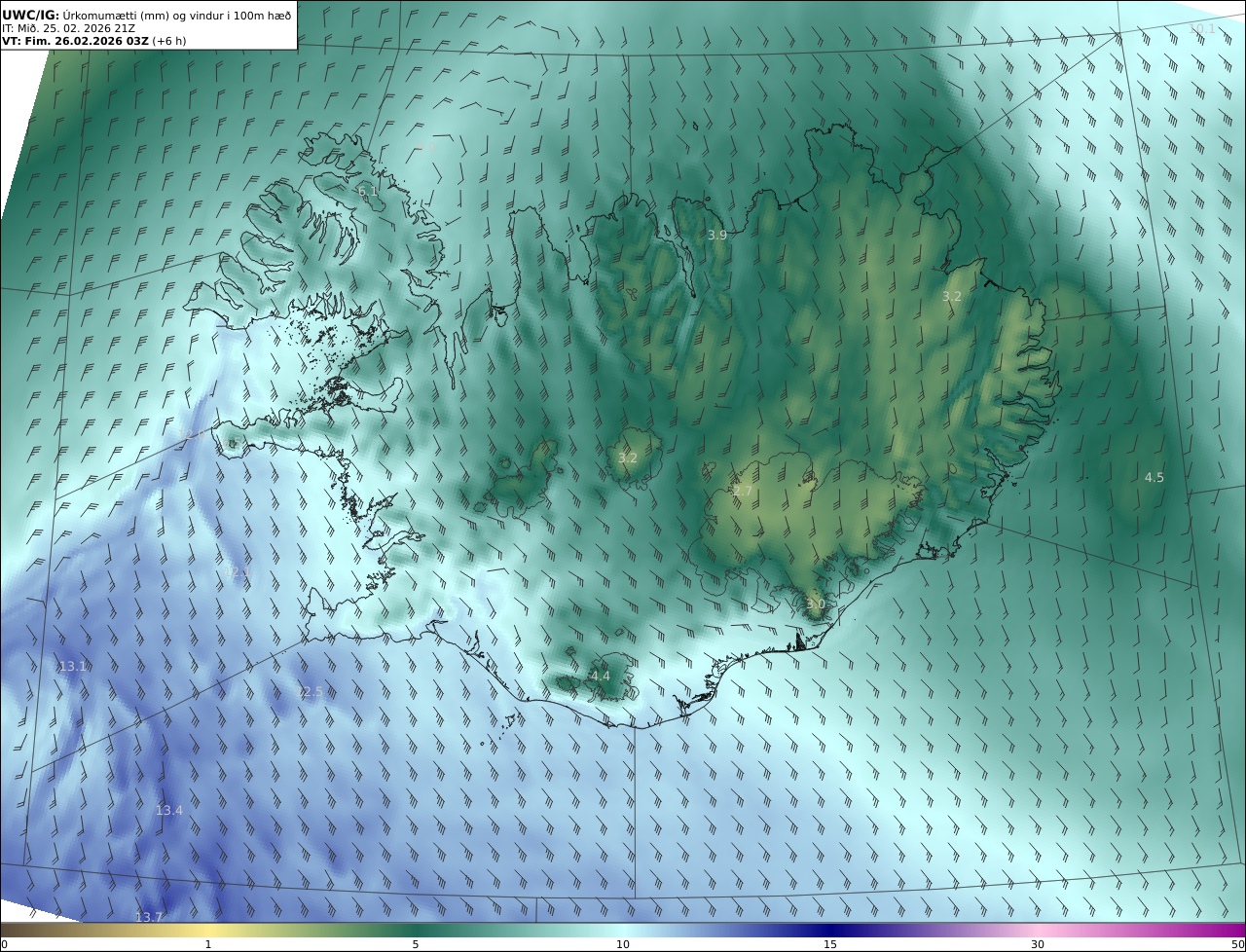Click the light pink segment of the color scale

click(1038, 931)
